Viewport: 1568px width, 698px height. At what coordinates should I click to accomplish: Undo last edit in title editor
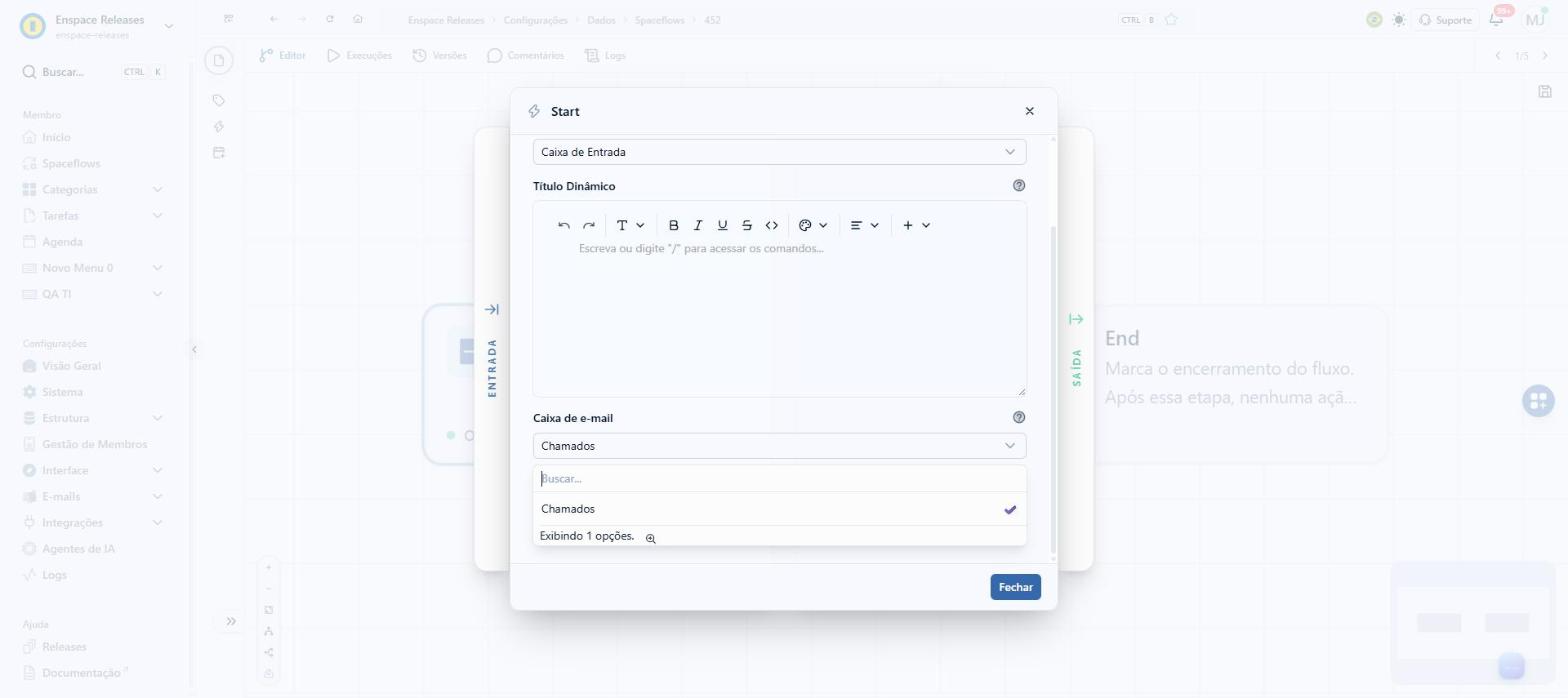564,226
